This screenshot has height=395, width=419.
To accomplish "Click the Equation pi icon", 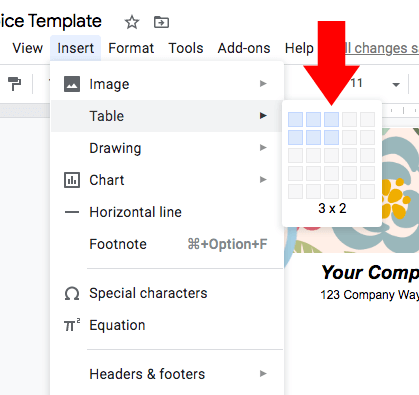I will 72,325.
